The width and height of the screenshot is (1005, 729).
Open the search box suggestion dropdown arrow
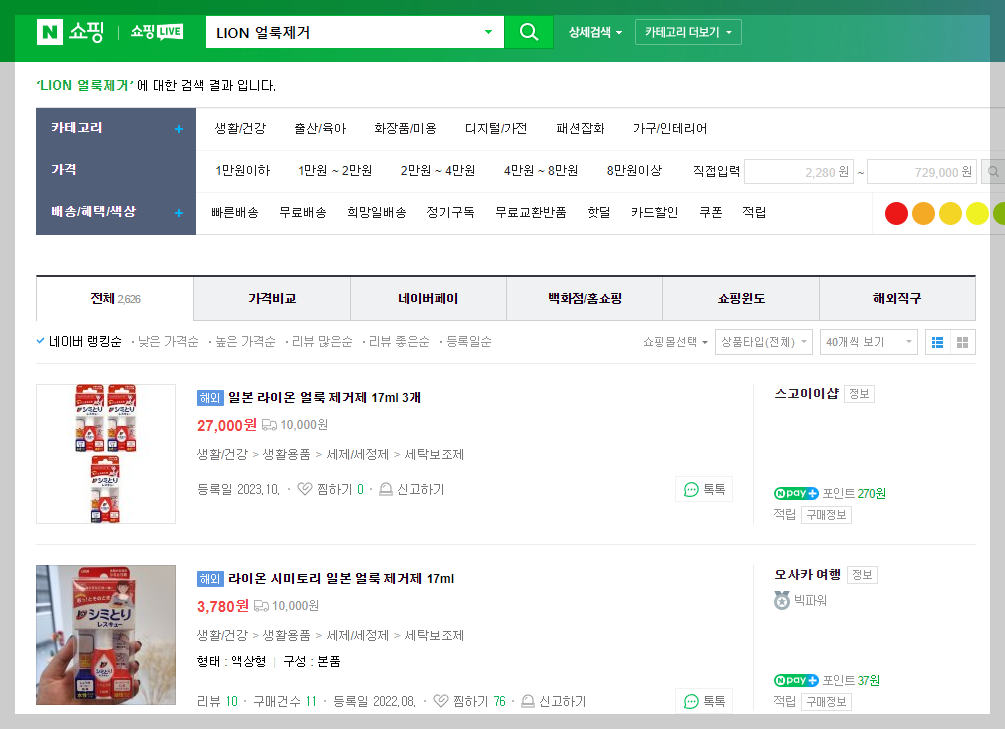tap(488, 31)
